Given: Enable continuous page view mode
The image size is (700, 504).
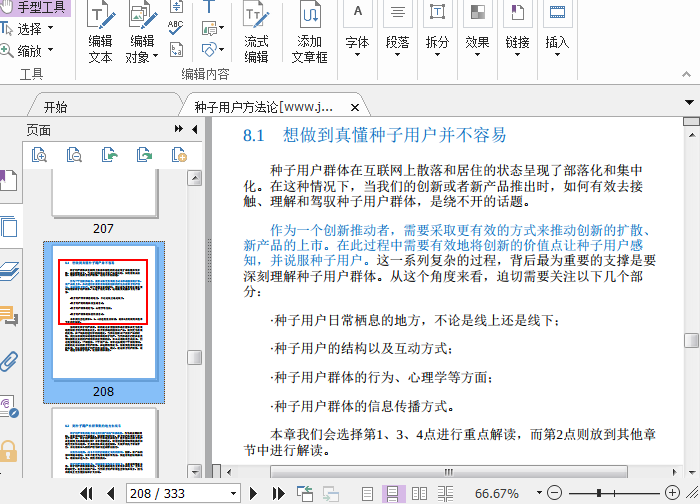Looking at the screenshot, I should (393, 493).
